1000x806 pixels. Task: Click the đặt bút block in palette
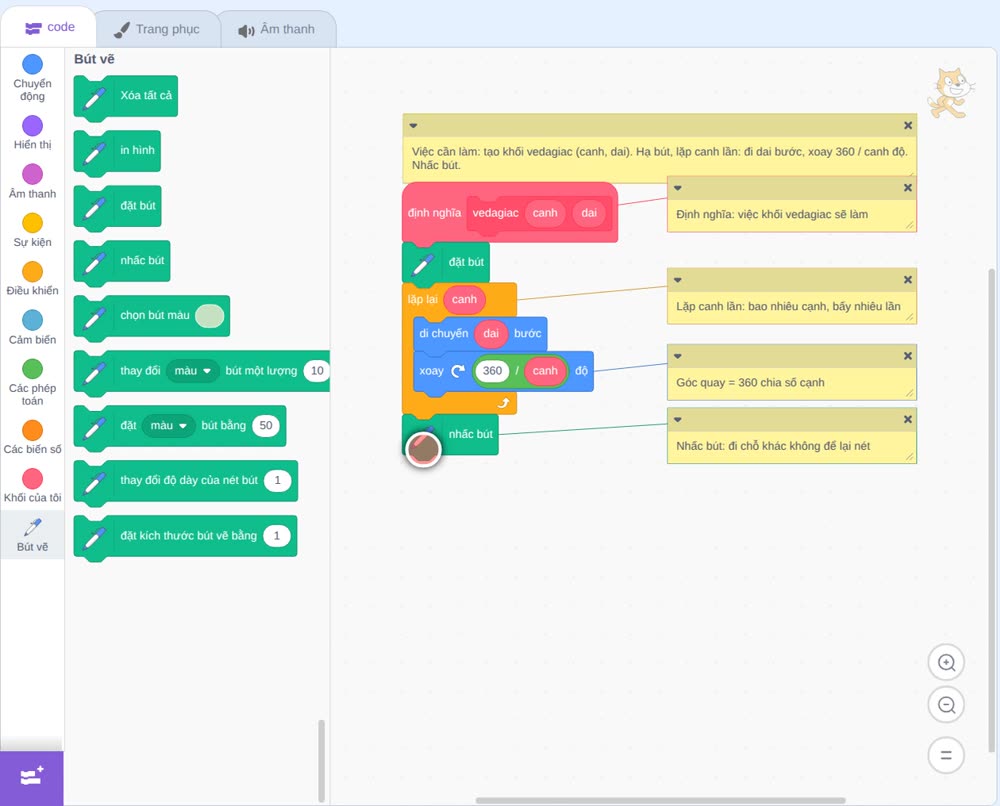(x=117, y=205)
